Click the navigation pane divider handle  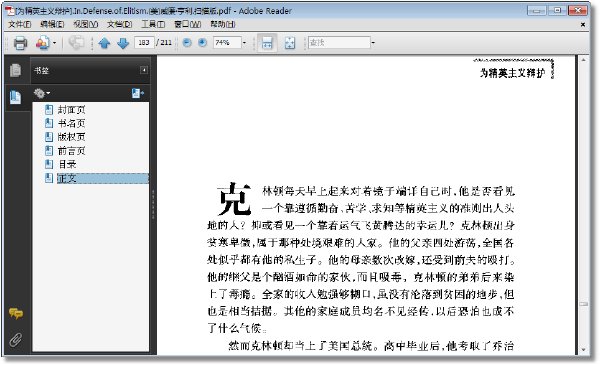(x=153, y=204)
